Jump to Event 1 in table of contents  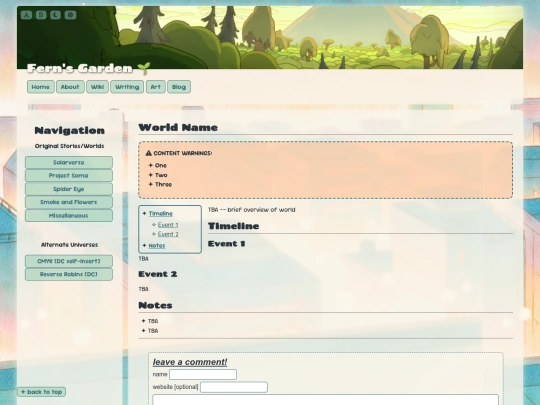(x=168, y=225)
